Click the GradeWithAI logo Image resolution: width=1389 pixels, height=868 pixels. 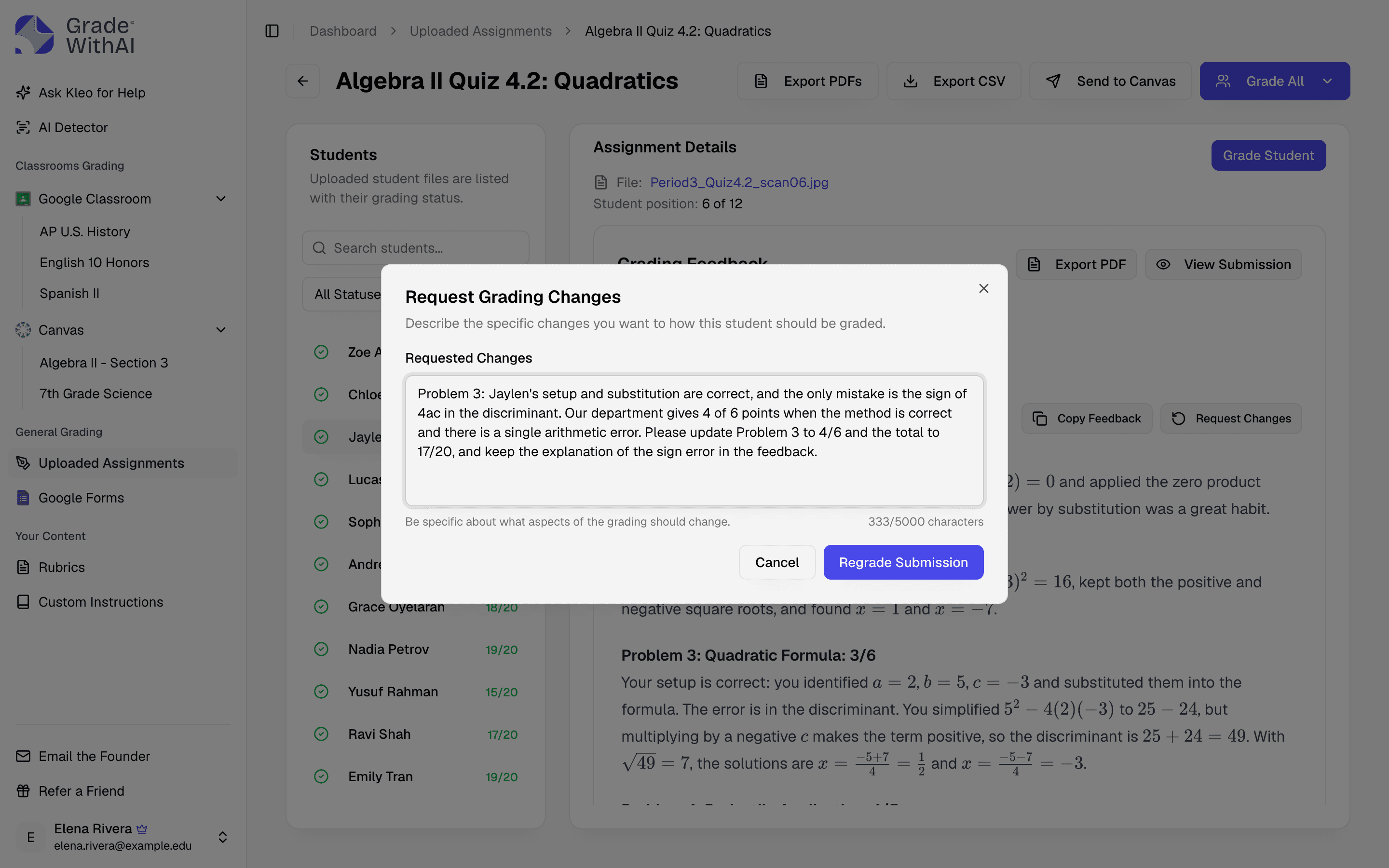75,35
